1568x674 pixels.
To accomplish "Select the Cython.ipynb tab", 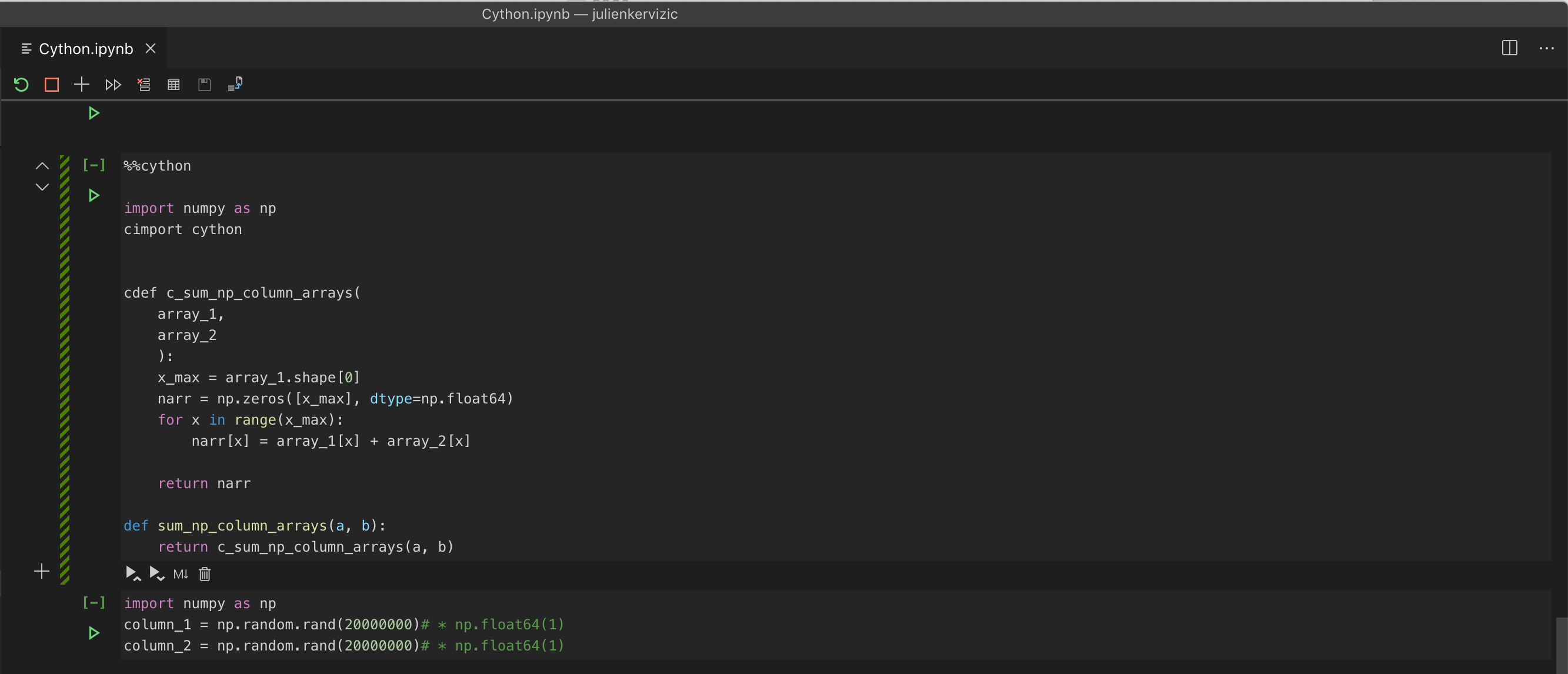I will tap(85, 49).
